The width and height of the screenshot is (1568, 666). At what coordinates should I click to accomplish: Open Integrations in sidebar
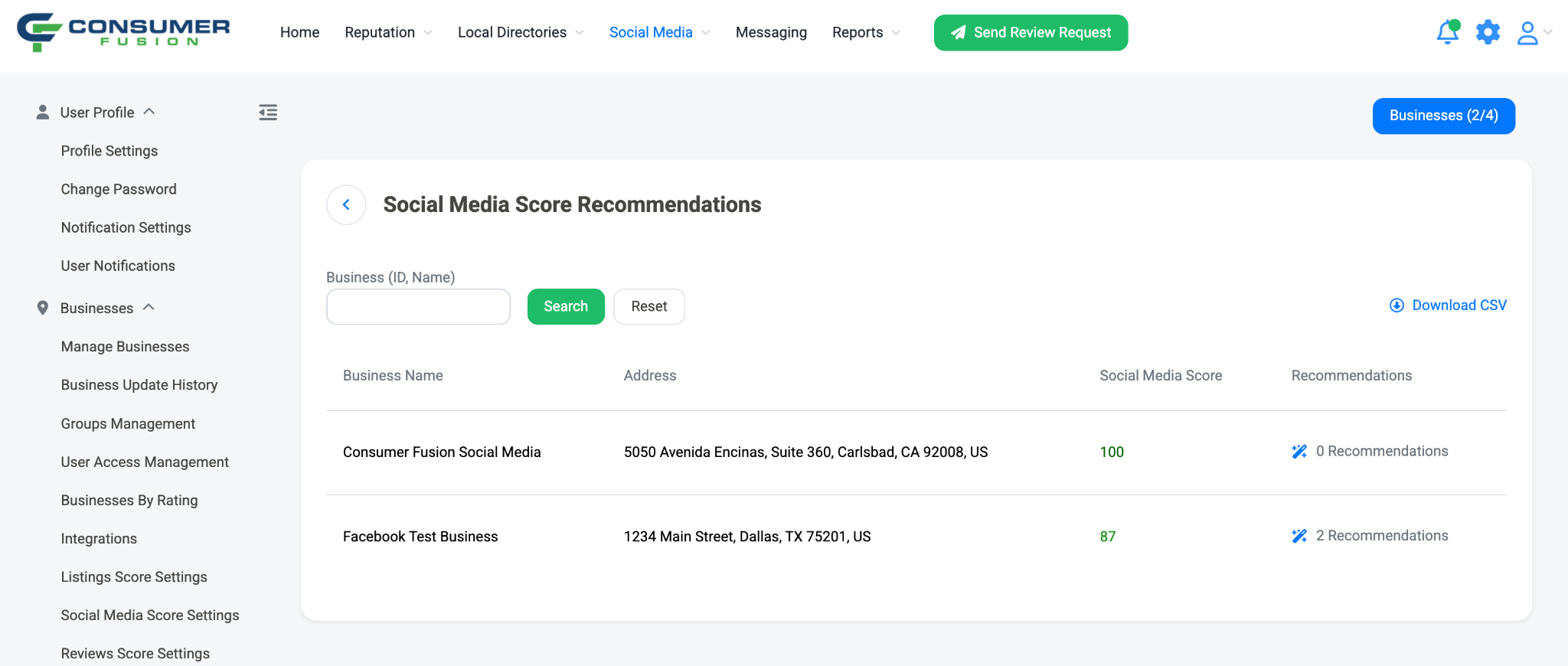[x=99, y=538]
